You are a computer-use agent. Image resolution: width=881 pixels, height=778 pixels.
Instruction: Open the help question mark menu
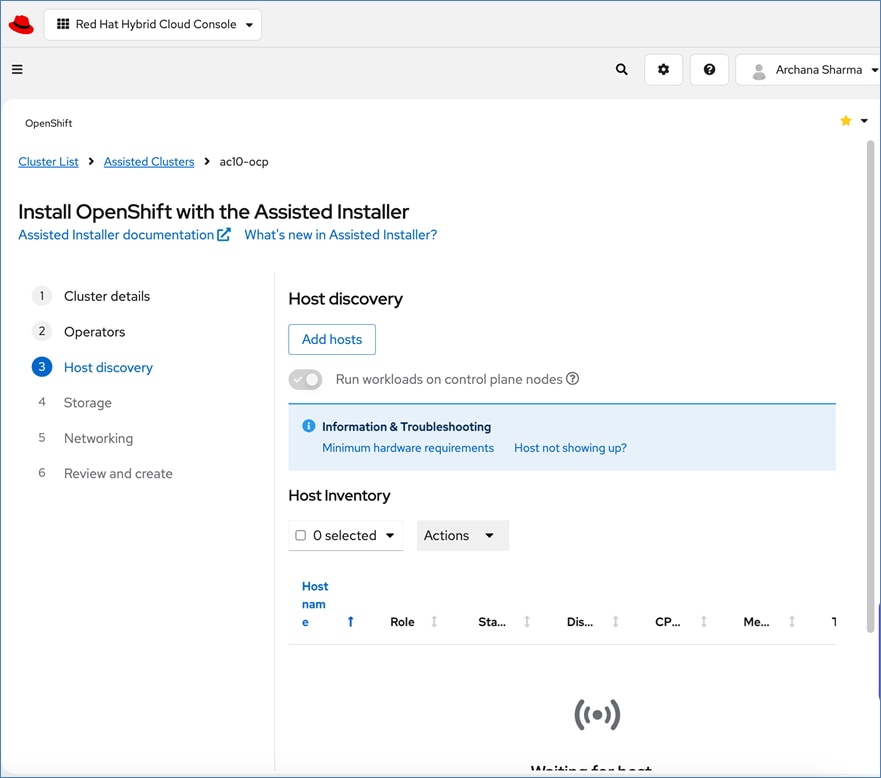coord(709,70)
